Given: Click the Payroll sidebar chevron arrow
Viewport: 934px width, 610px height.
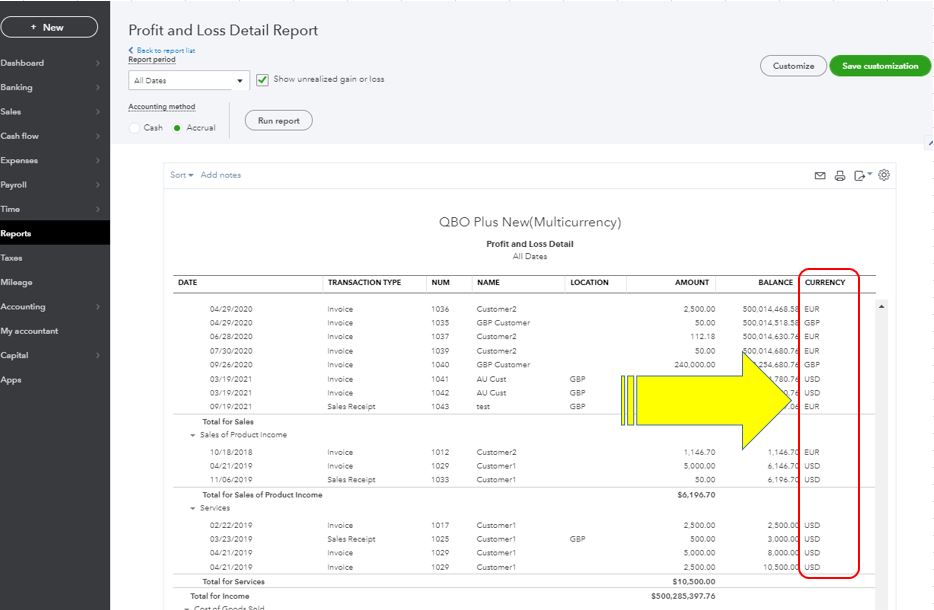Looking at the screenshot, I should (x=98, y=185).
